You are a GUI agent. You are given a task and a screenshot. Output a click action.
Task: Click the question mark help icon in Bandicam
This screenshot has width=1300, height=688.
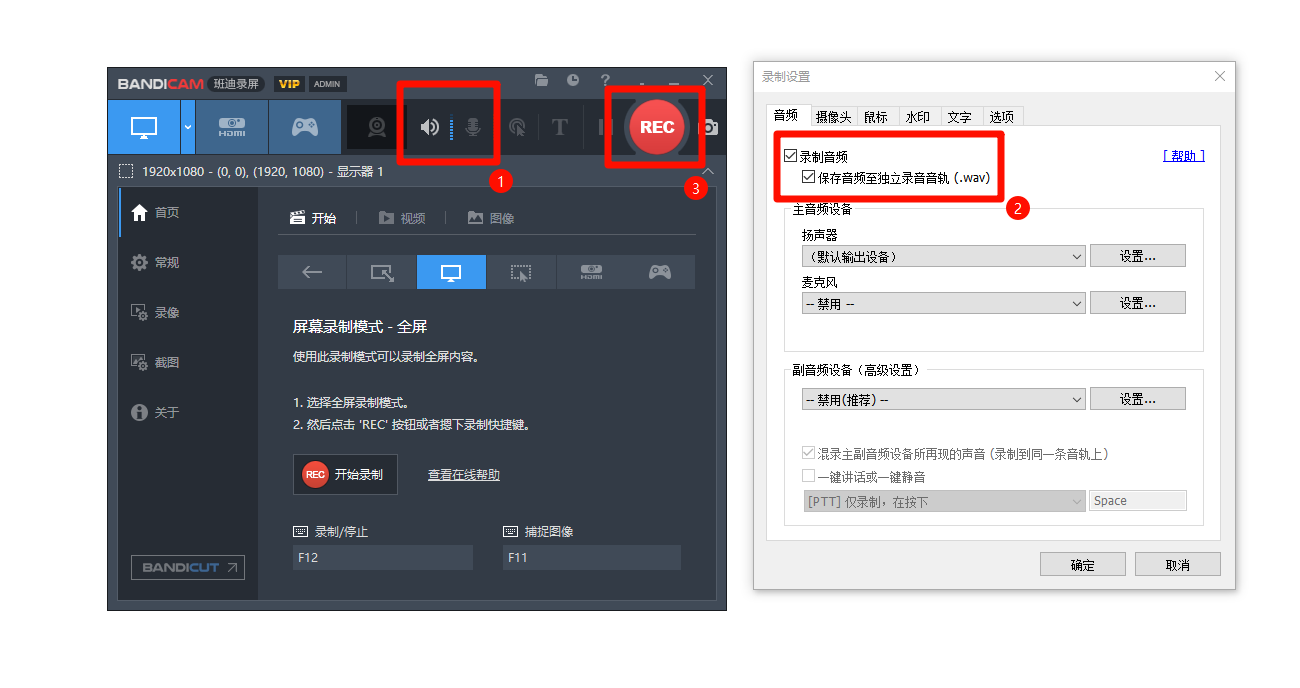(x=604, y=80)
